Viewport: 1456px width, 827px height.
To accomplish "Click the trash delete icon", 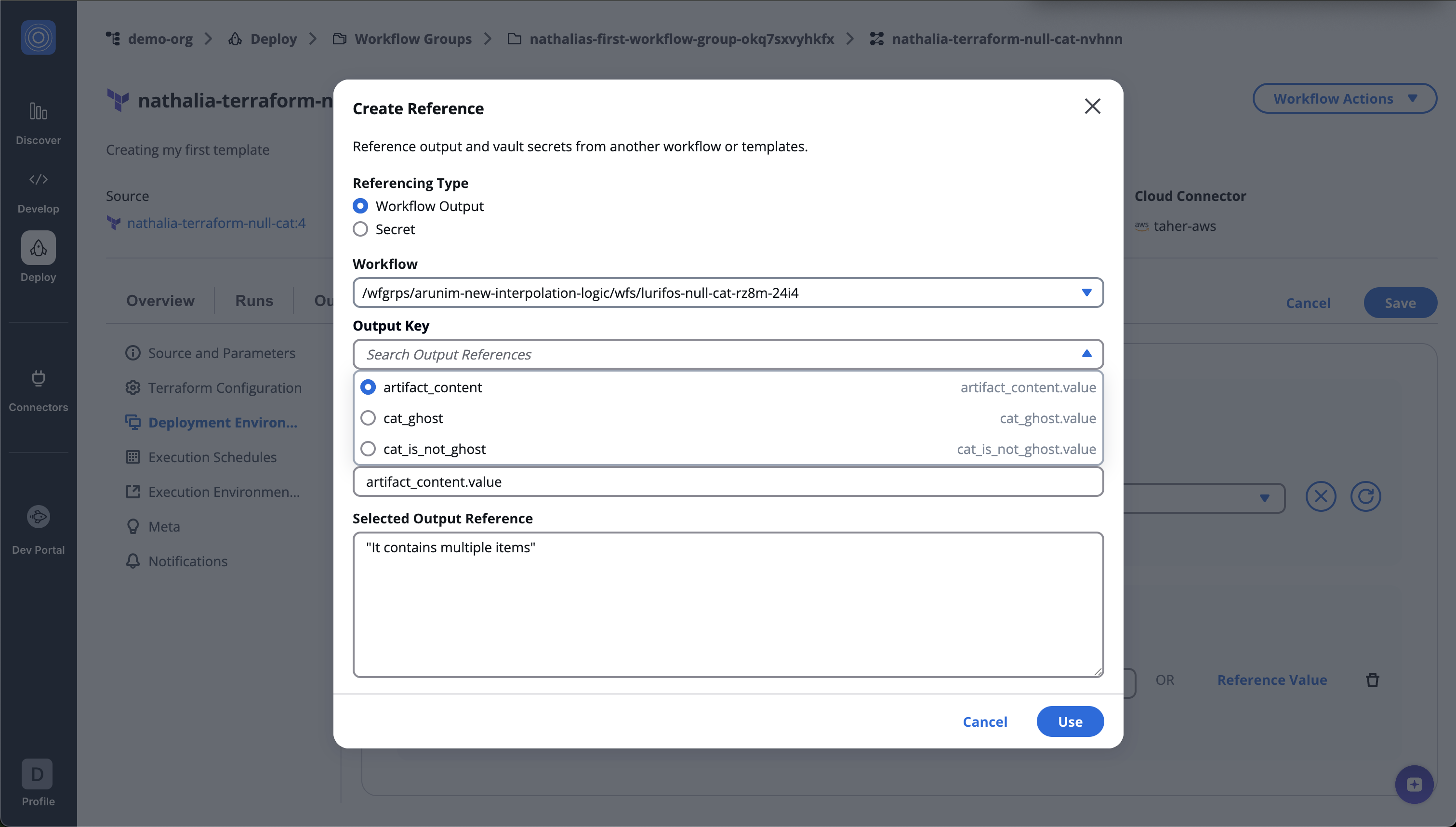I will 1373,680.
